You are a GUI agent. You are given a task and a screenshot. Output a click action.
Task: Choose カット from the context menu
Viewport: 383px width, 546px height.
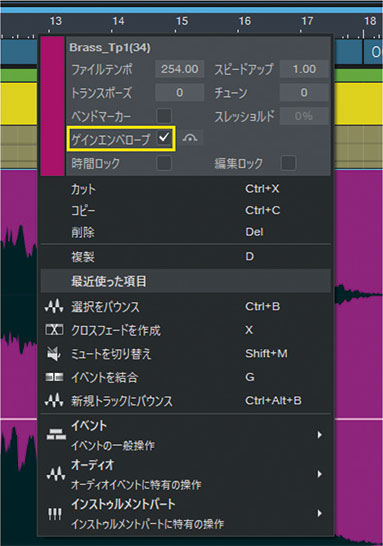(x=186, y=189)
